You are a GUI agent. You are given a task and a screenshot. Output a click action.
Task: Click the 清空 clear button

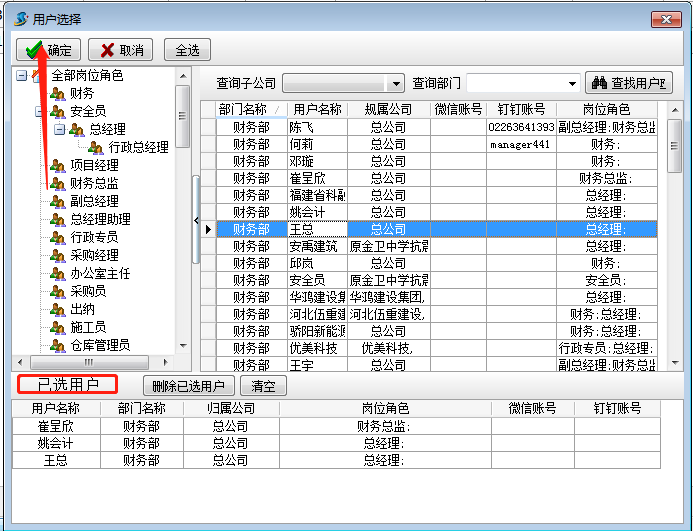263,386
